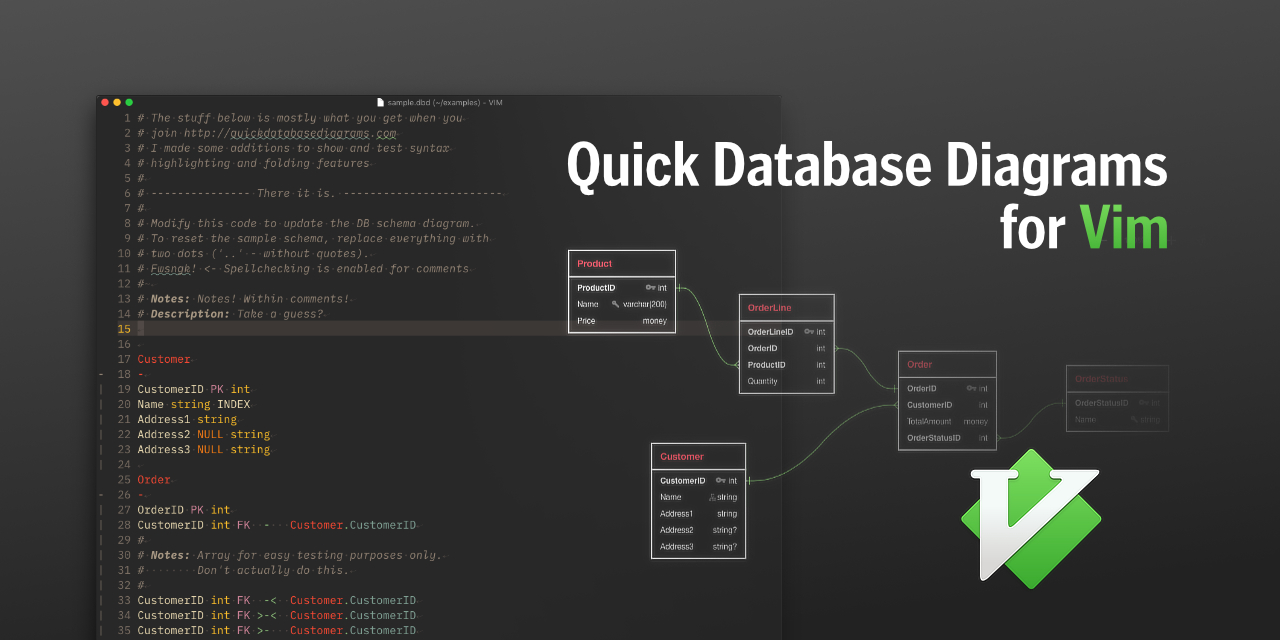
Task: Click the key icon next to OrderLineID
Action: click(x=809, y=332)
